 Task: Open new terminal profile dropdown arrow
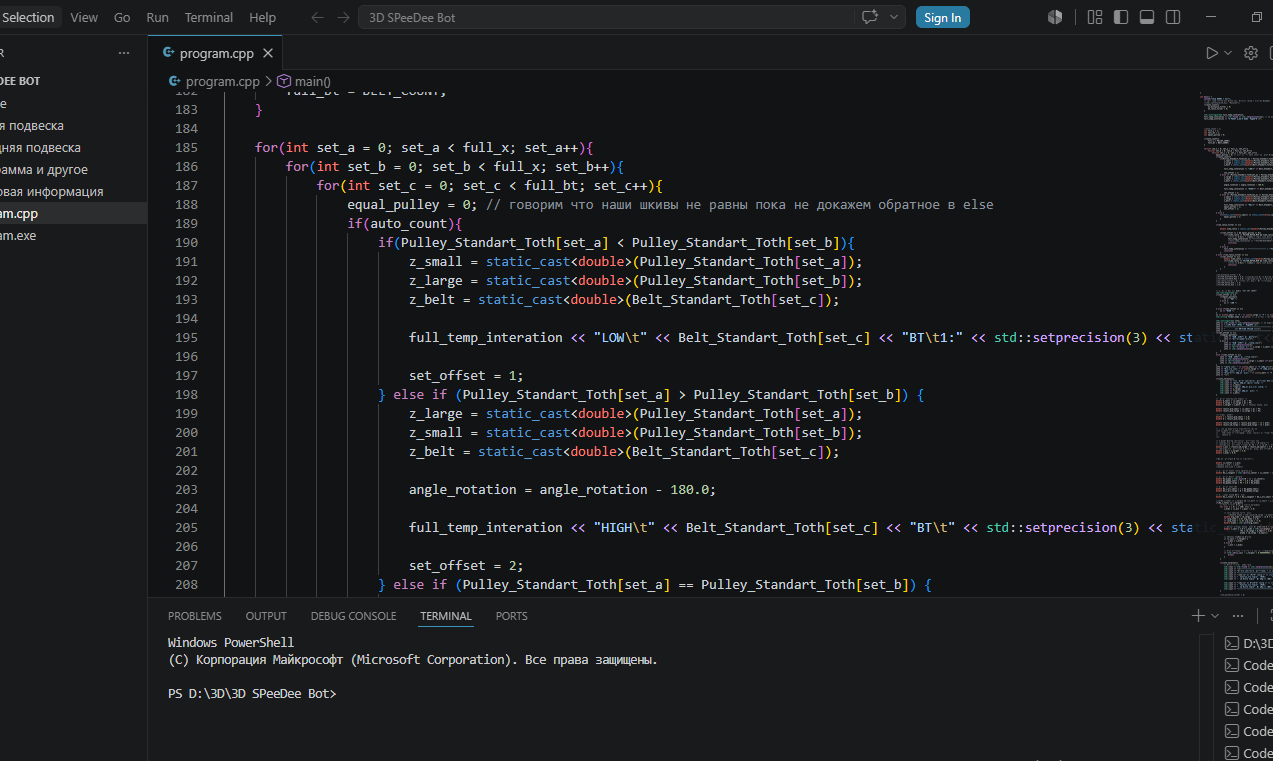[x=1215, y=616]
